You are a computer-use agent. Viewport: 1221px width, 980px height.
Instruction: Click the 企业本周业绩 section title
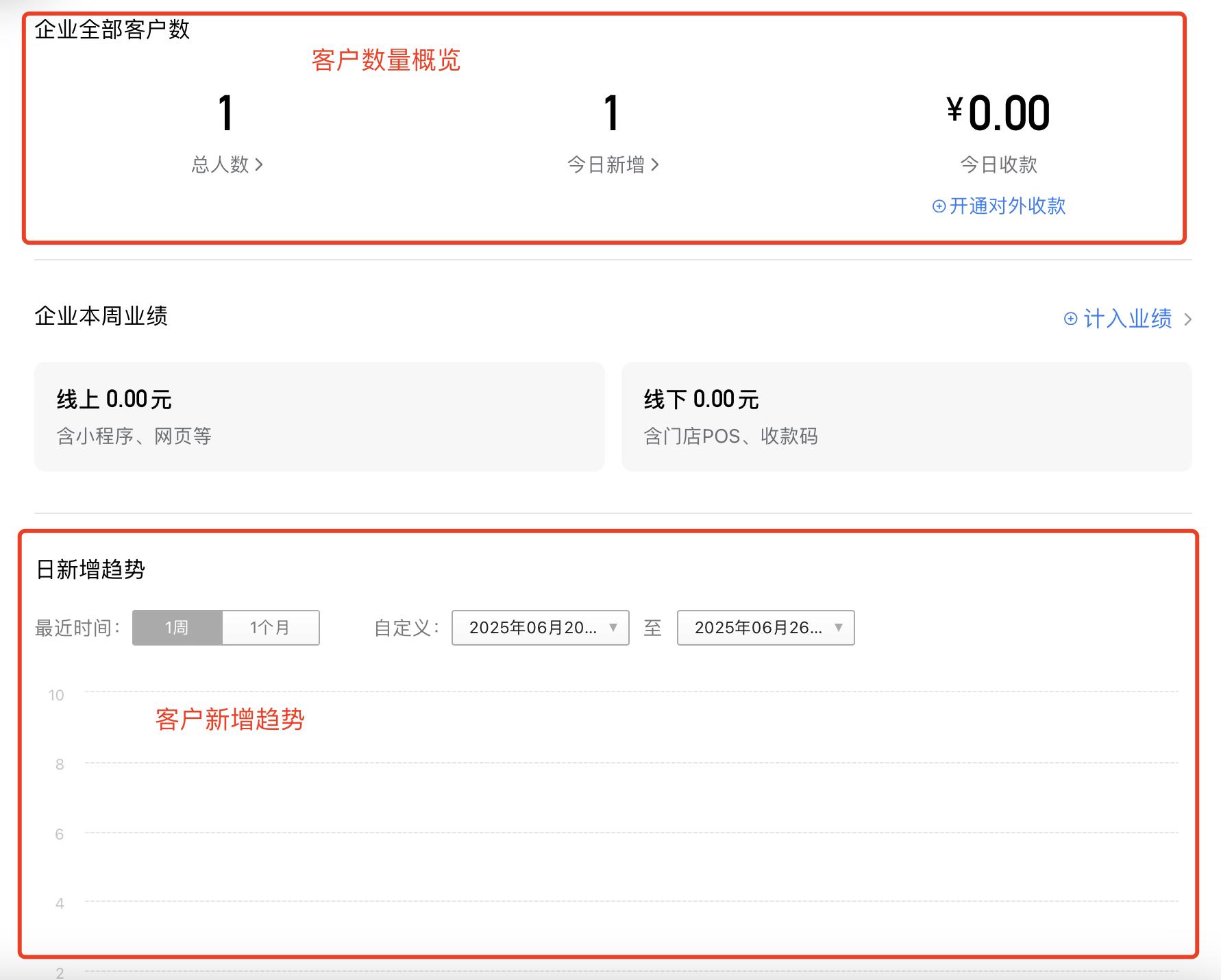coord(103,317)
